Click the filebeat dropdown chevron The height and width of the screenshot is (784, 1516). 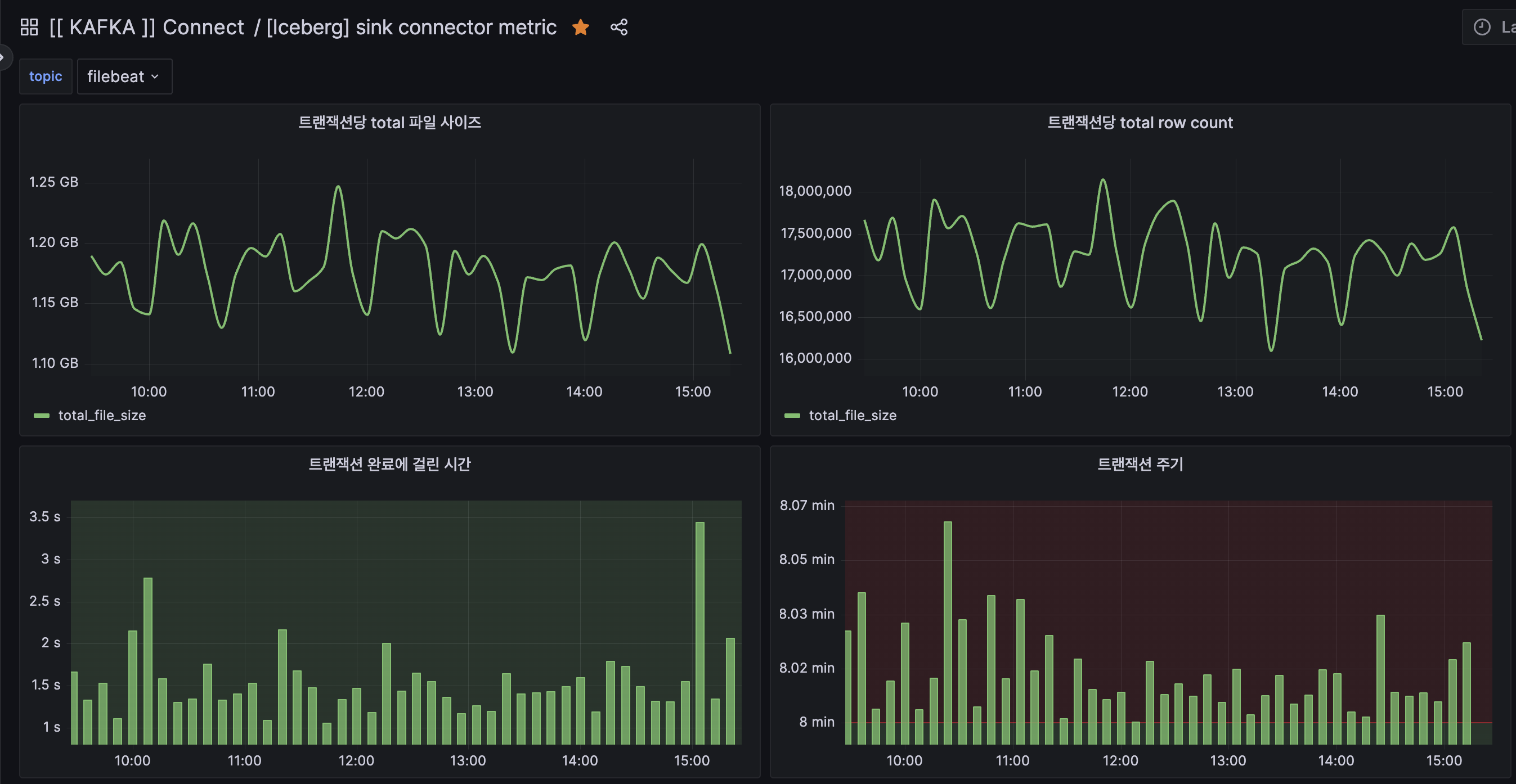(155, 76)
